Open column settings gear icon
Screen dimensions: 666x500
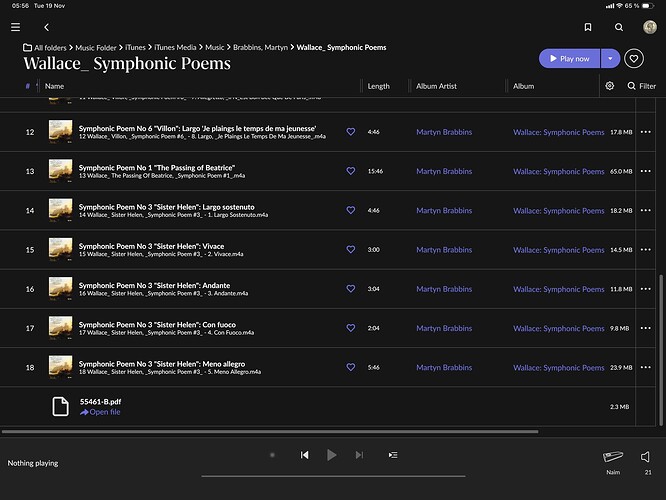click(610, 86)
